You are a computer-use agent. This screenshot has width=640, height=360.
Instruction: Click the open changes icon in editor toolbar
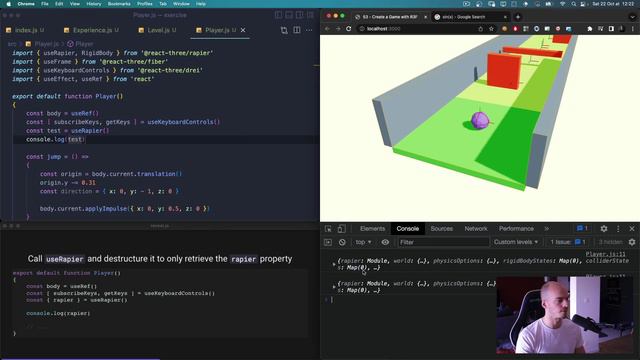pyautogui.click(x=284, y=30)
